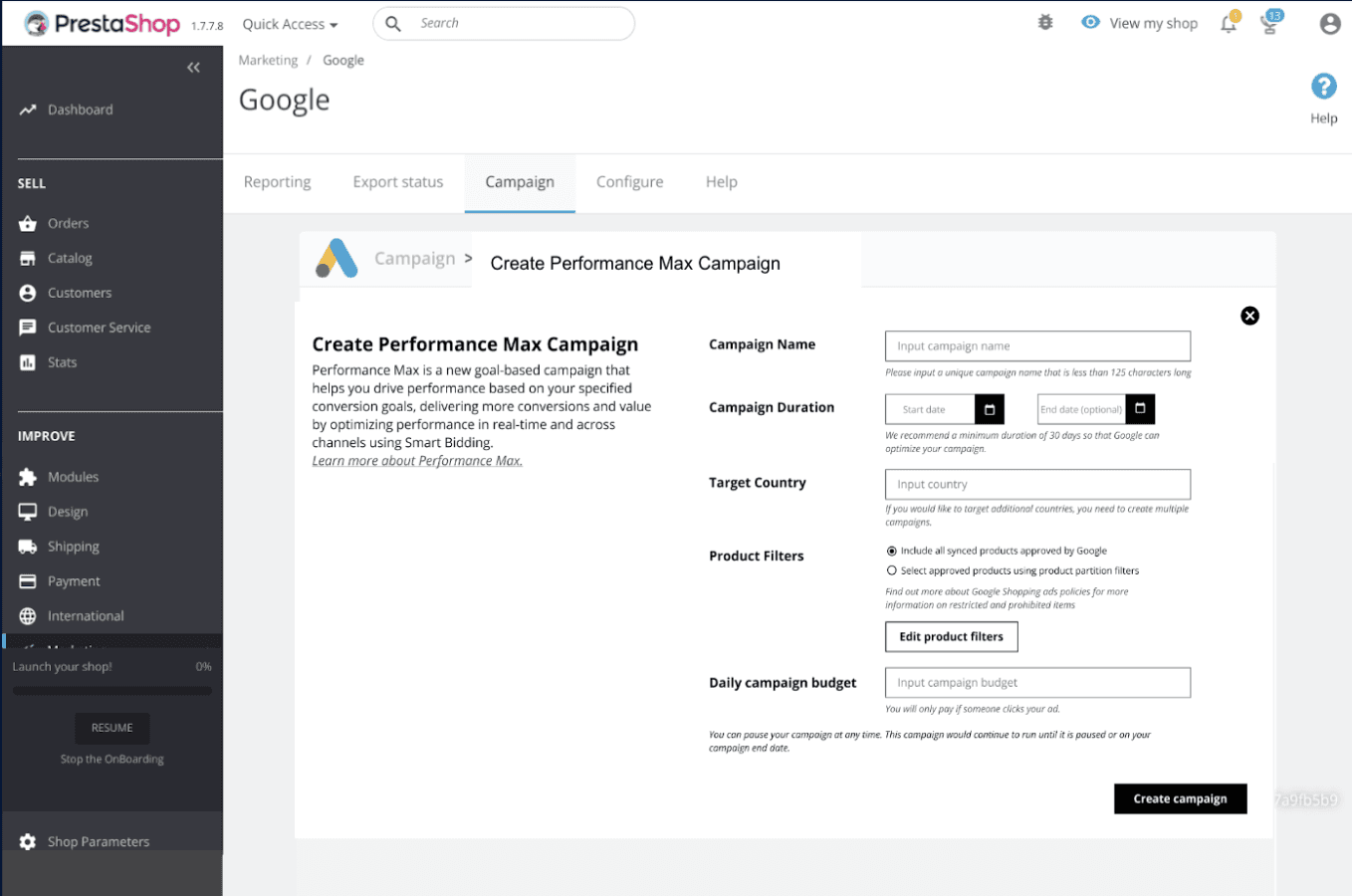Screen dimensions: 1352x896
Task: Open Learn more about Performance Max link
Action: 417,461
